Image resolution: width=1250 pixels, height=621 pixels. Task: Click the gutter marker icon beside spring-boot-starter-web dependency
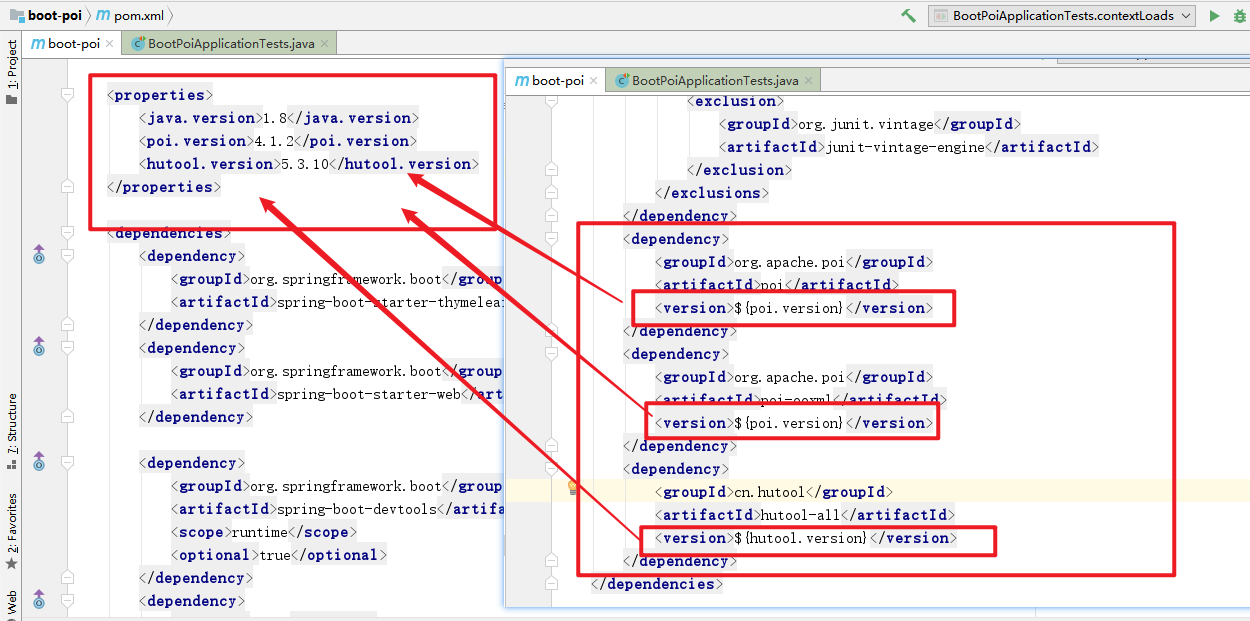tap(39, 347)
